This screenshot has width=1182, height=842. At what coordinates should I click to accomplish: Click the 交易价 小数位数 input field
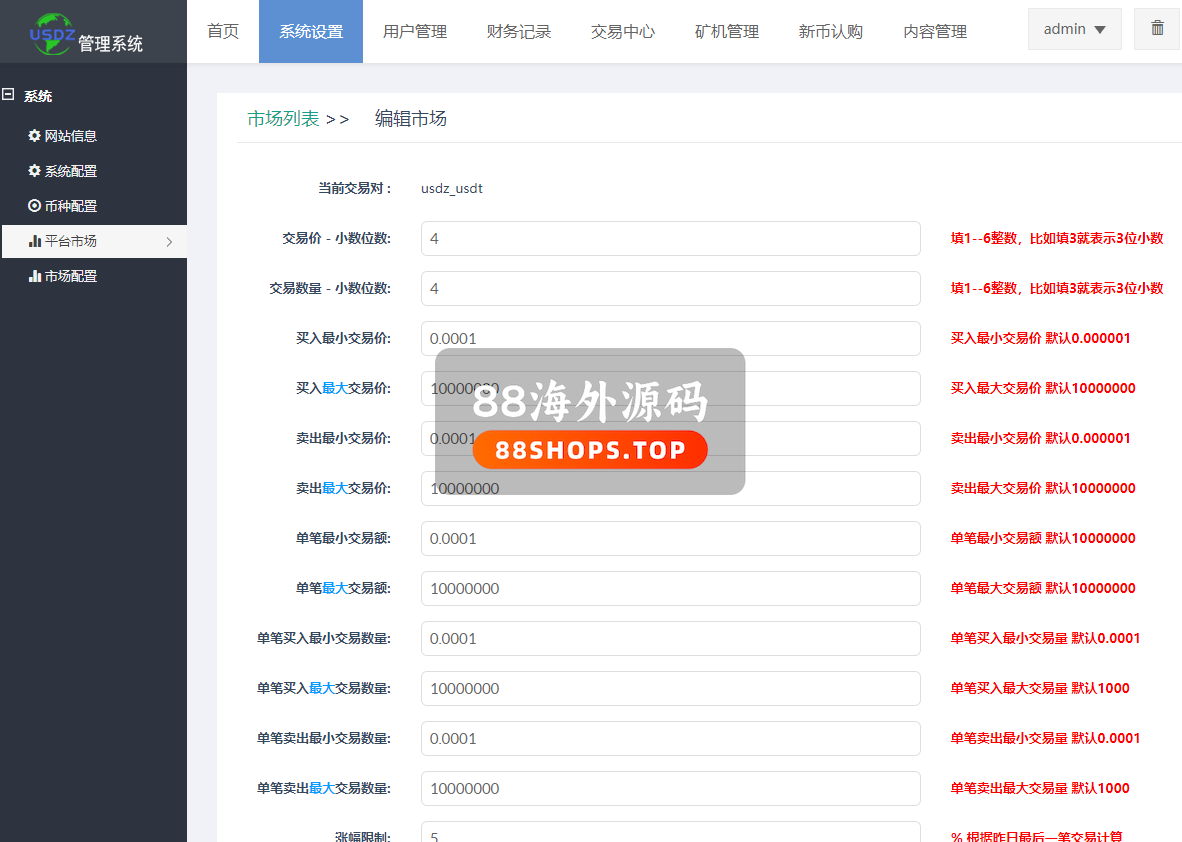coord(670,239)
